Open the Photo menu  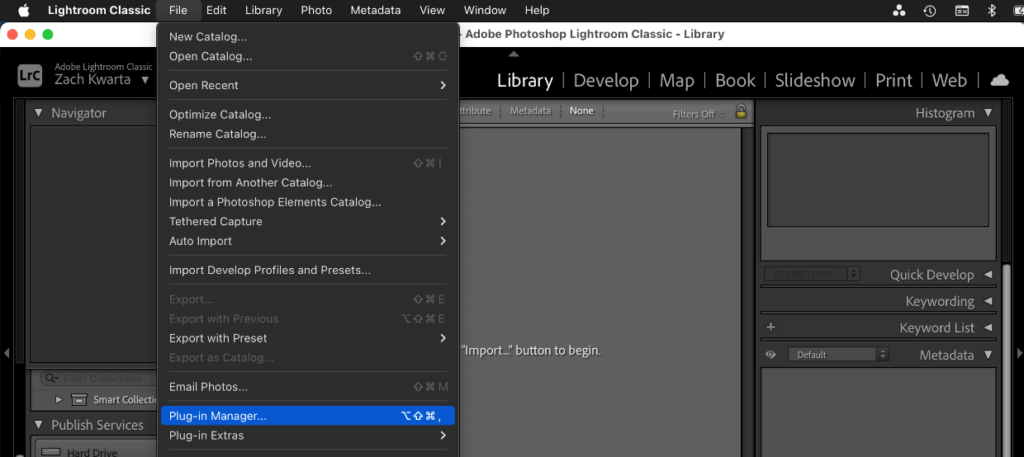pos(316,10)
